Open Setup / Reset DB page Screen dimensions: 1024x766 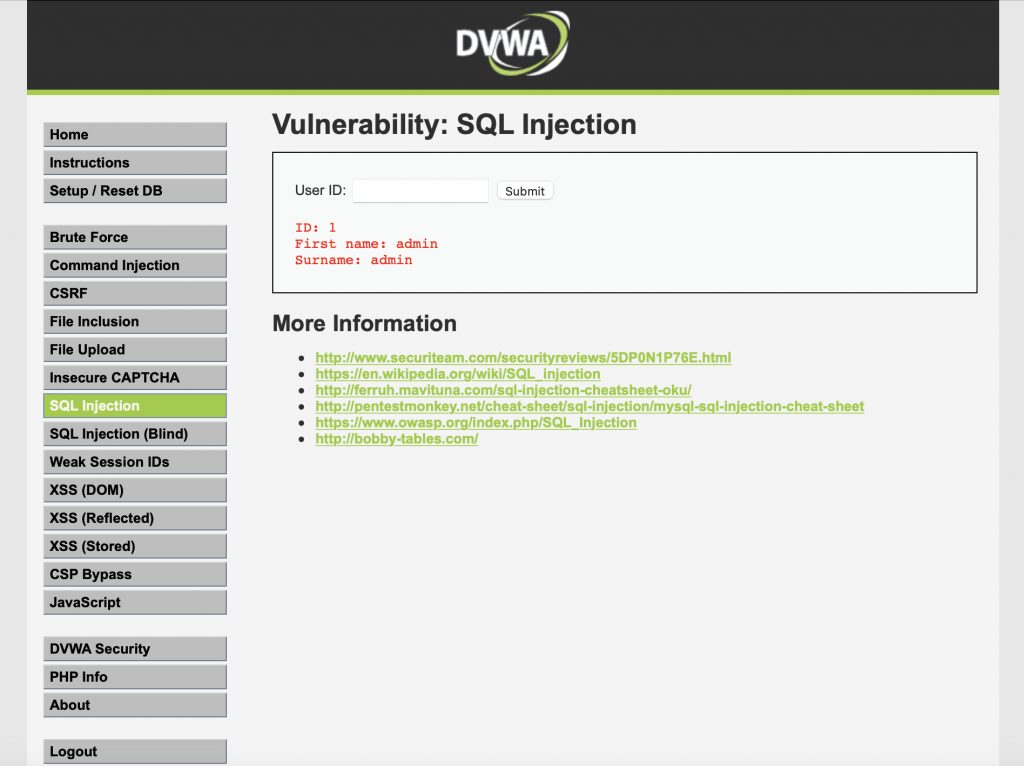(x=135, y=191)
